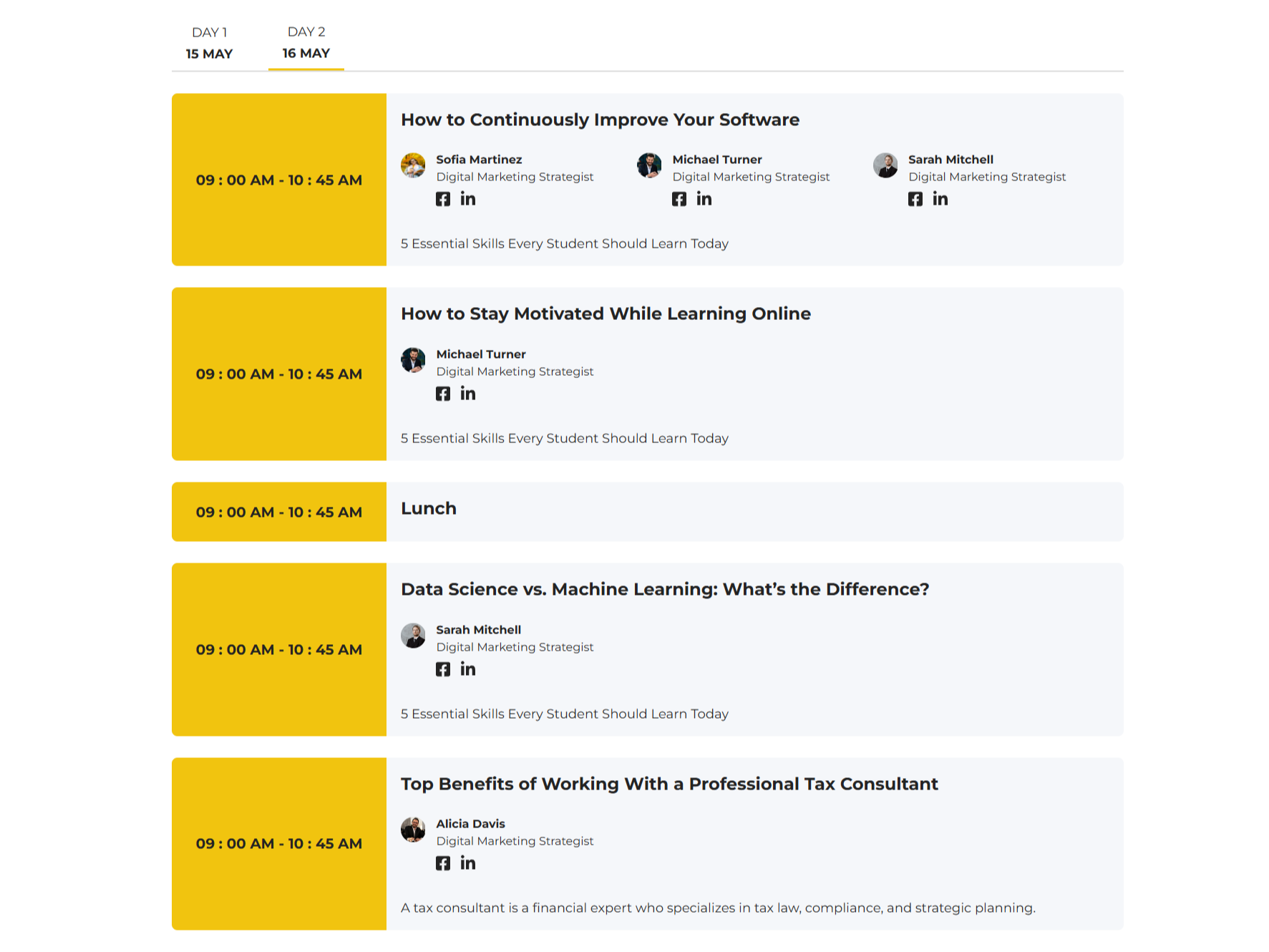Screen dimensions: 1269x952
Task: Open Sarah Mitchell's LinkedIn icon in Software session
Action: click(940, 199)
